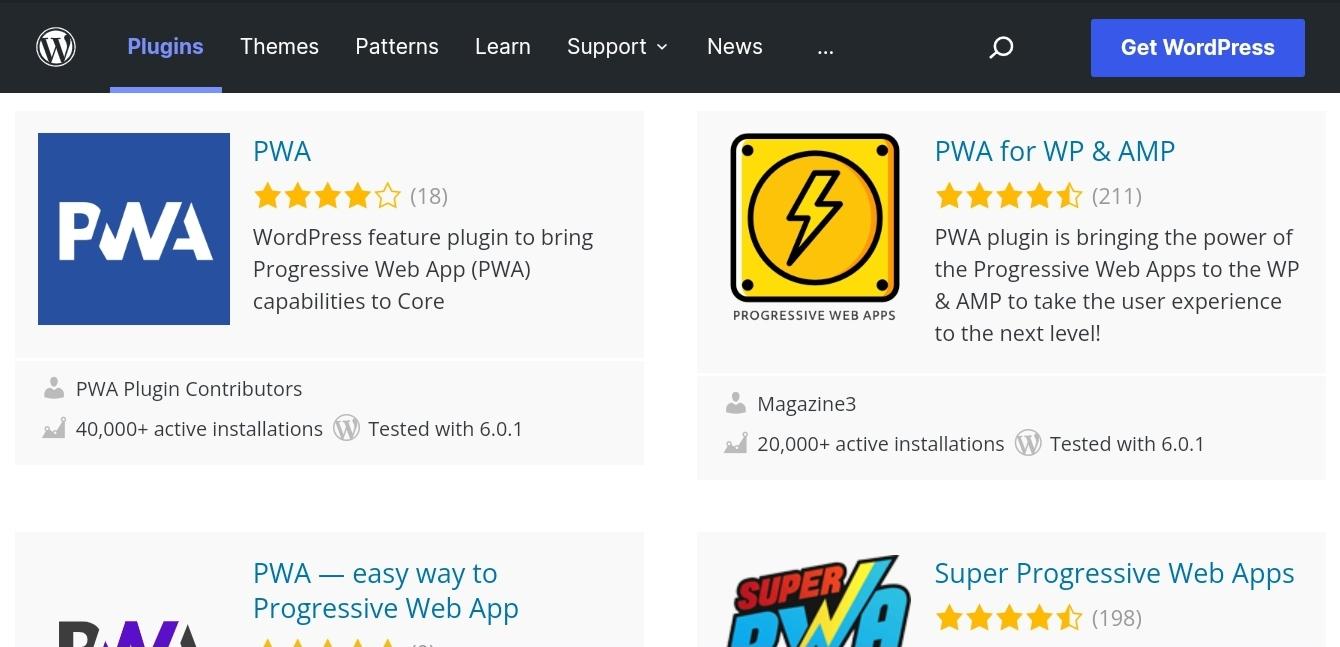Open the Patterns nav item

[x=397, y=47]
